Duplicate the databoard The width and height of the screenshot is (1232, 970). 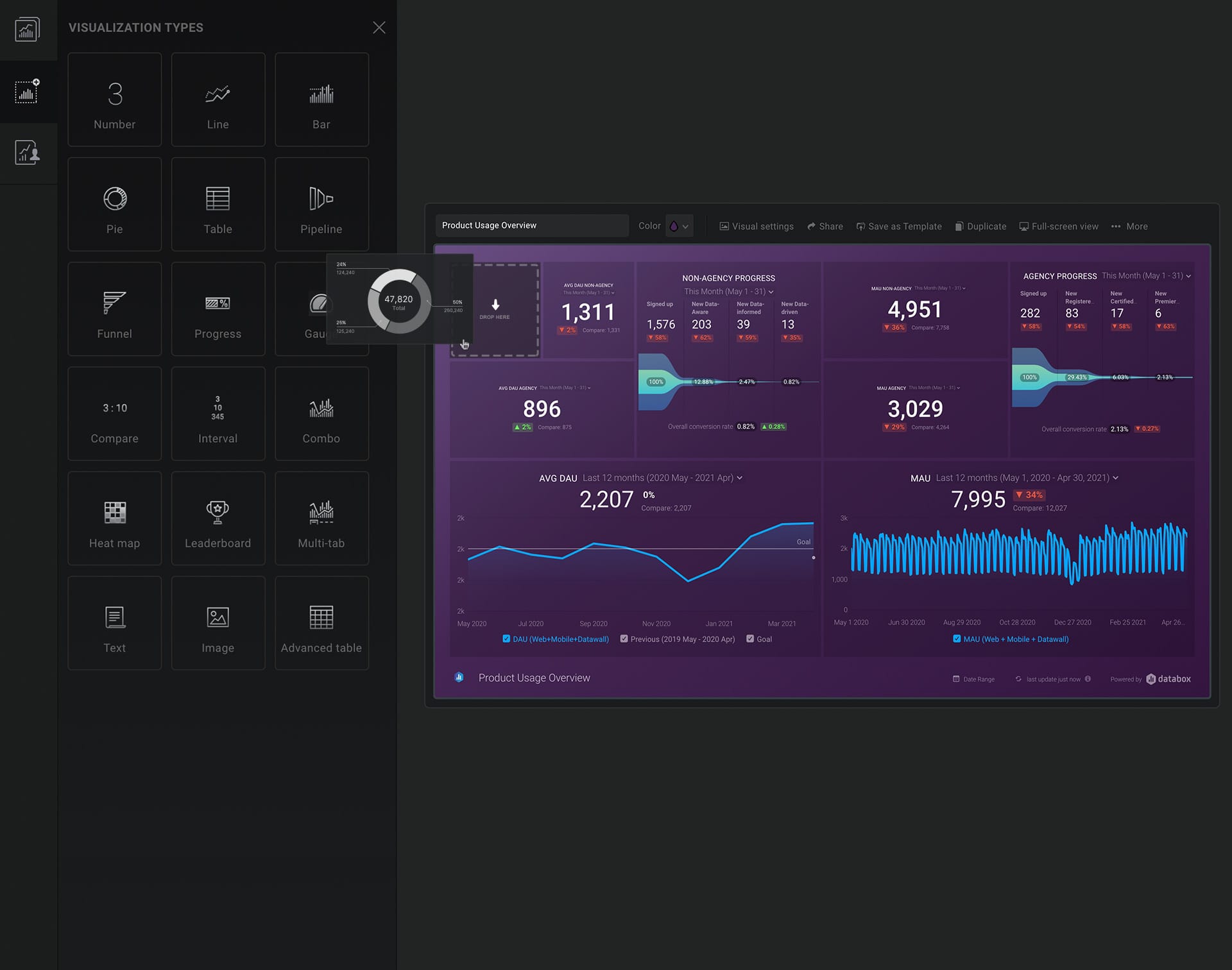[980, 226]
